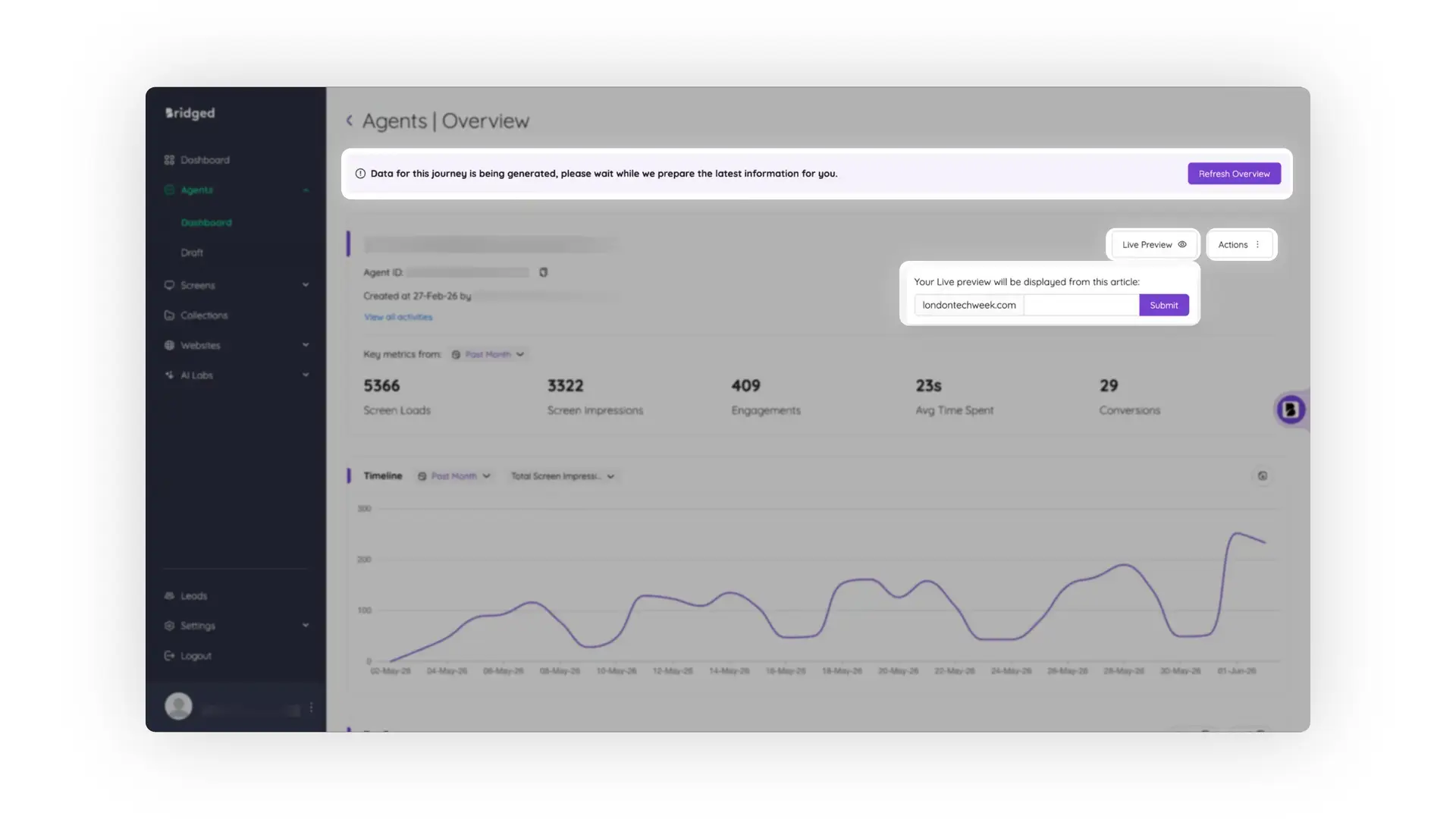The width and height of the screenshot is (1456, 819).
Task: Open the floating Bridged chat widget
Action: (1290, 410)
